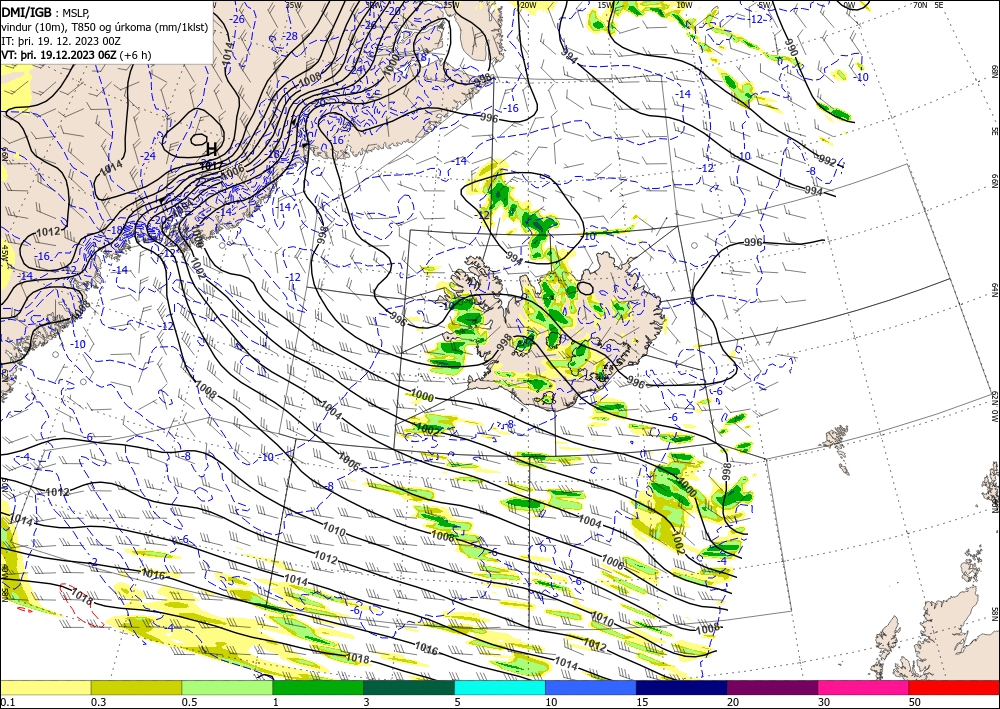Click the light yellow 0.1–0.3 legend swatch
This screenshot has width=1000, height=709.
(45, 687)
